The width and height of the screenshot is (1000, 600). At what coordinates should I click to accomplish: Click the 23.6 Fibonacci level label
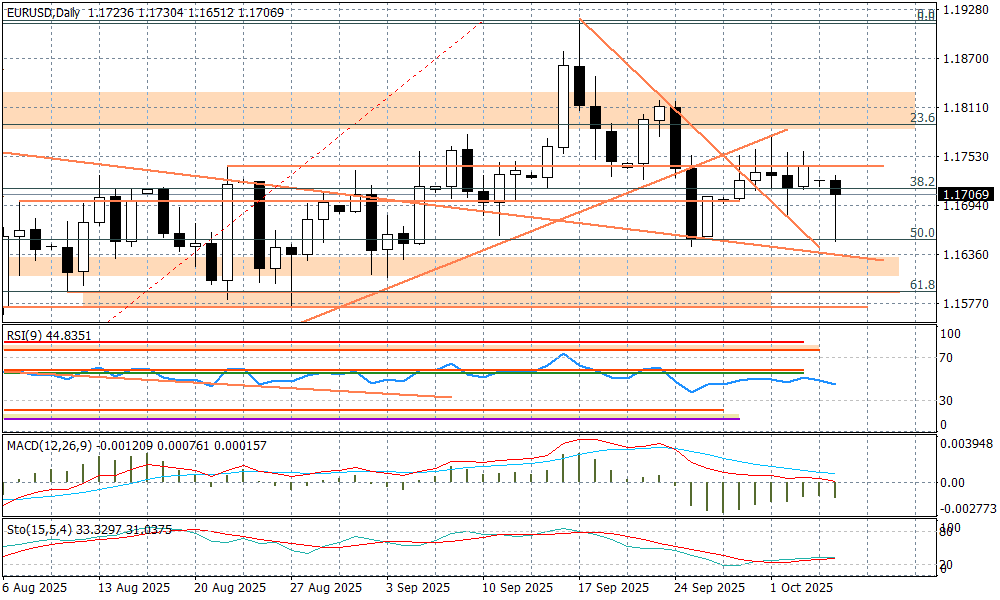(x=922, y=118)
